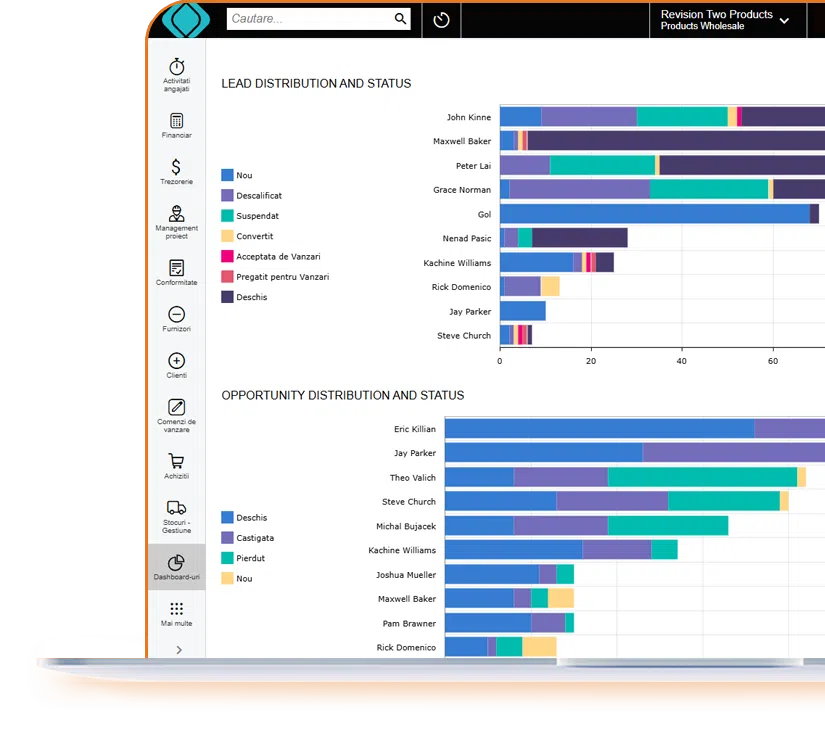
Task: Toggle Pierdut legend entry in opportunity chart
Action: pyautogui.click(x=250, y=558)
